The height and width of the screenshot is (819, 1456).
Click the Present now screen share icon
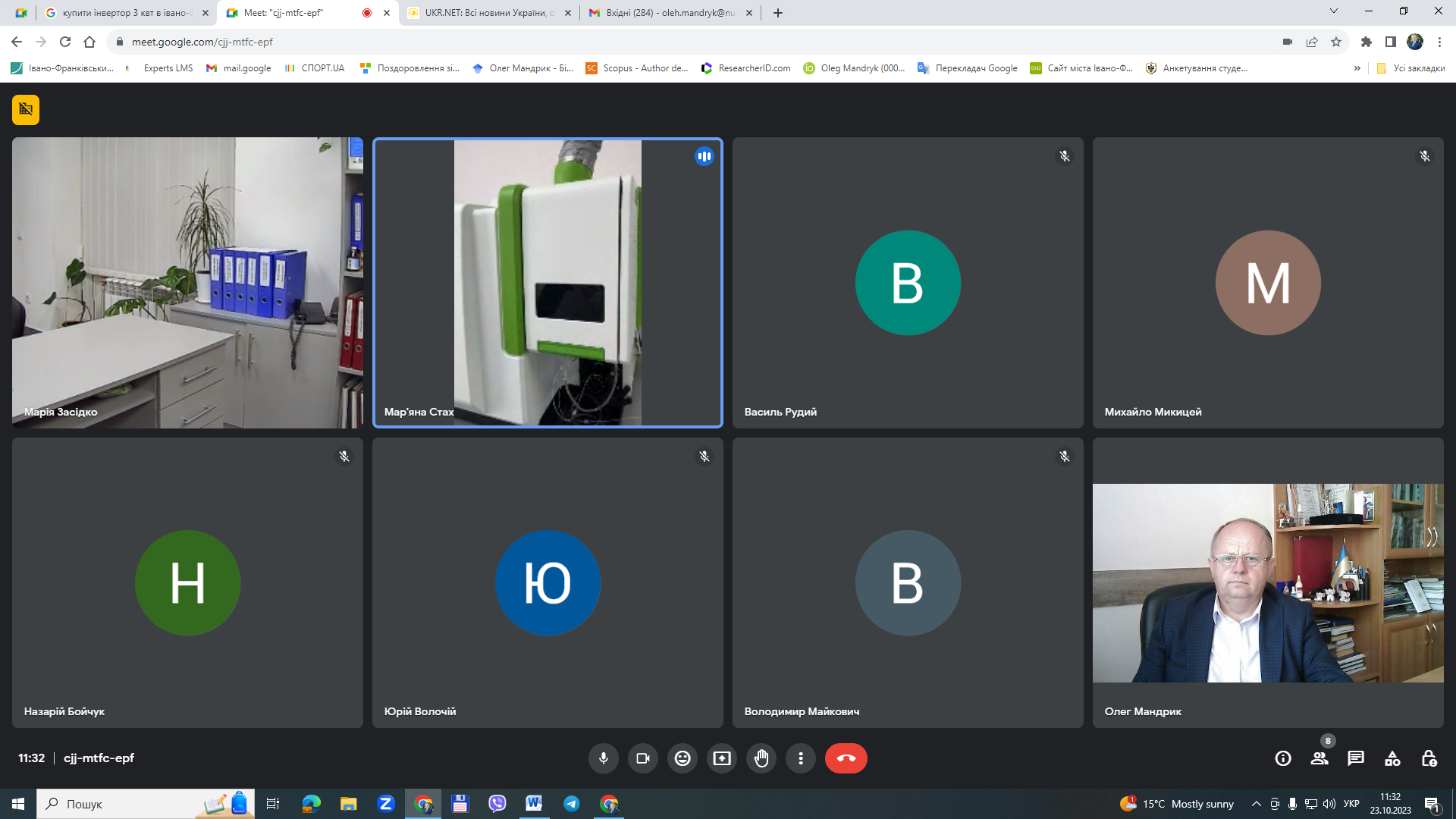coord(722,758)
